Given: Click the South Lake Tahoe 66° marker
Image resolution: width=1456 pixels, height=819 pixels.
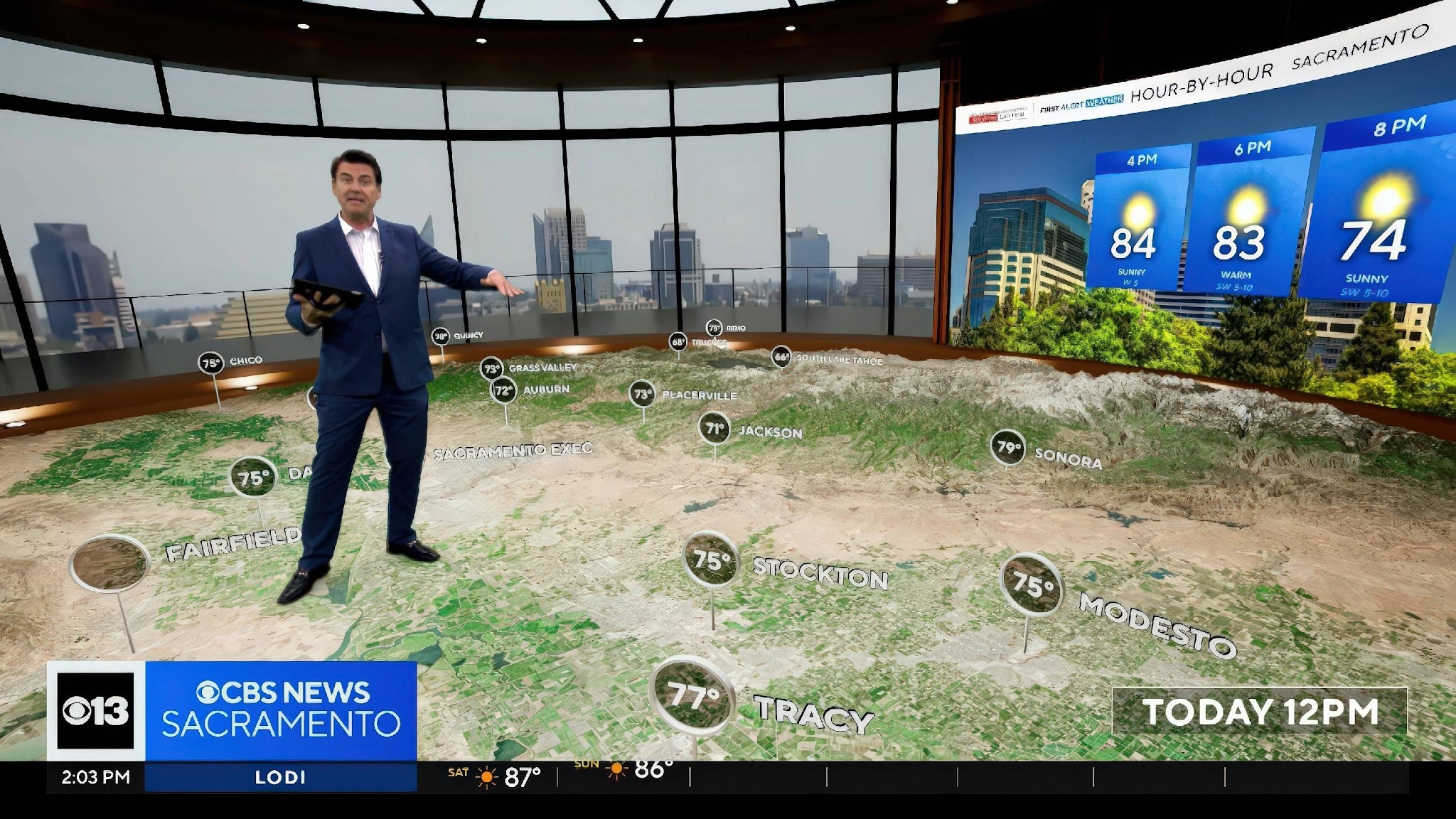Looking at the screenshot, I should [x=781, y=357].
